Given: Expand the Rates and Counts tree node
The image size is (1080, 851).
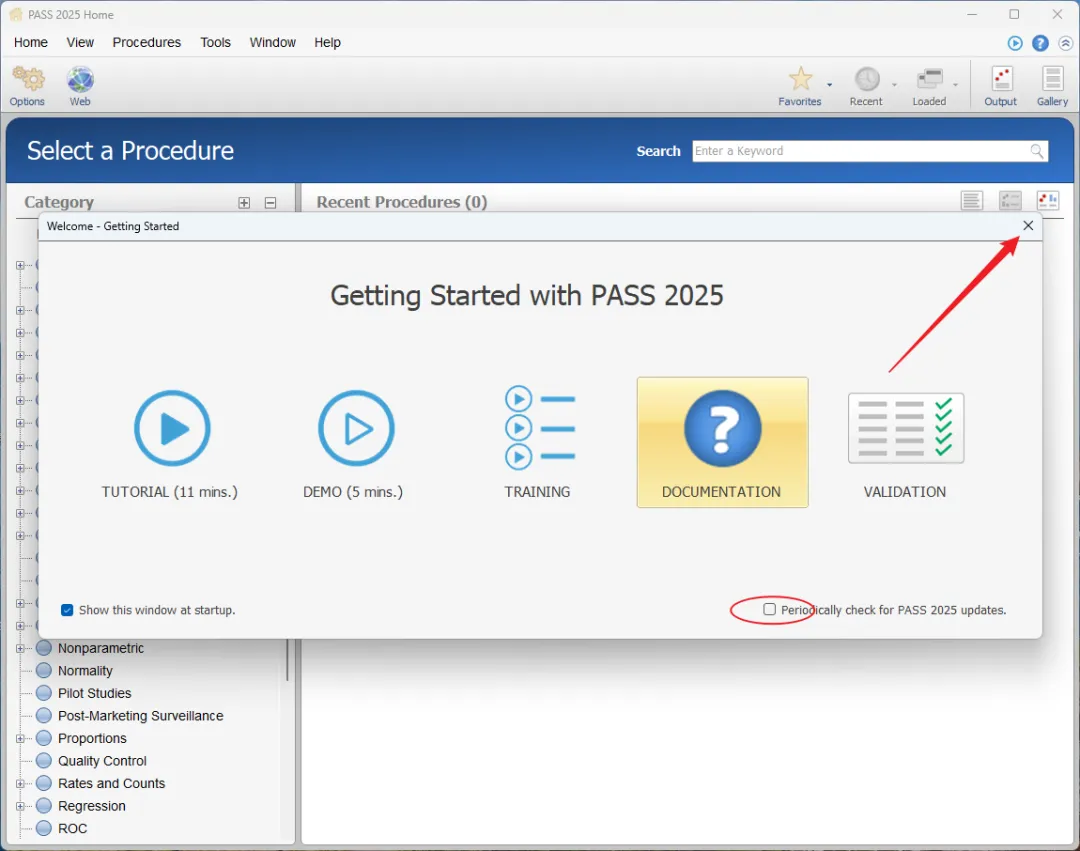Looking at the screenshot, I should [x=20, y=784].
